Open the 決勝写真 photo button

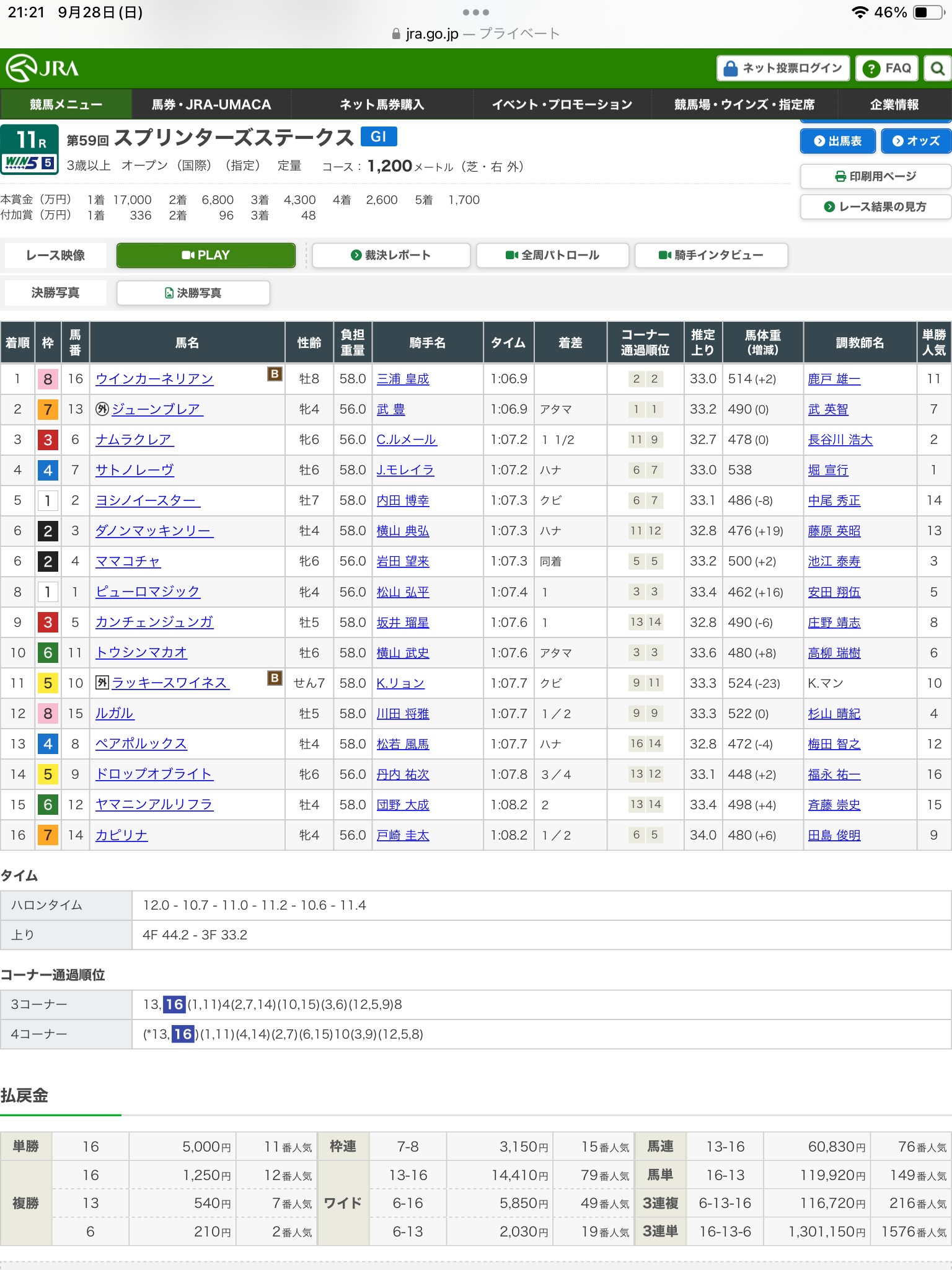pos(193,293)
